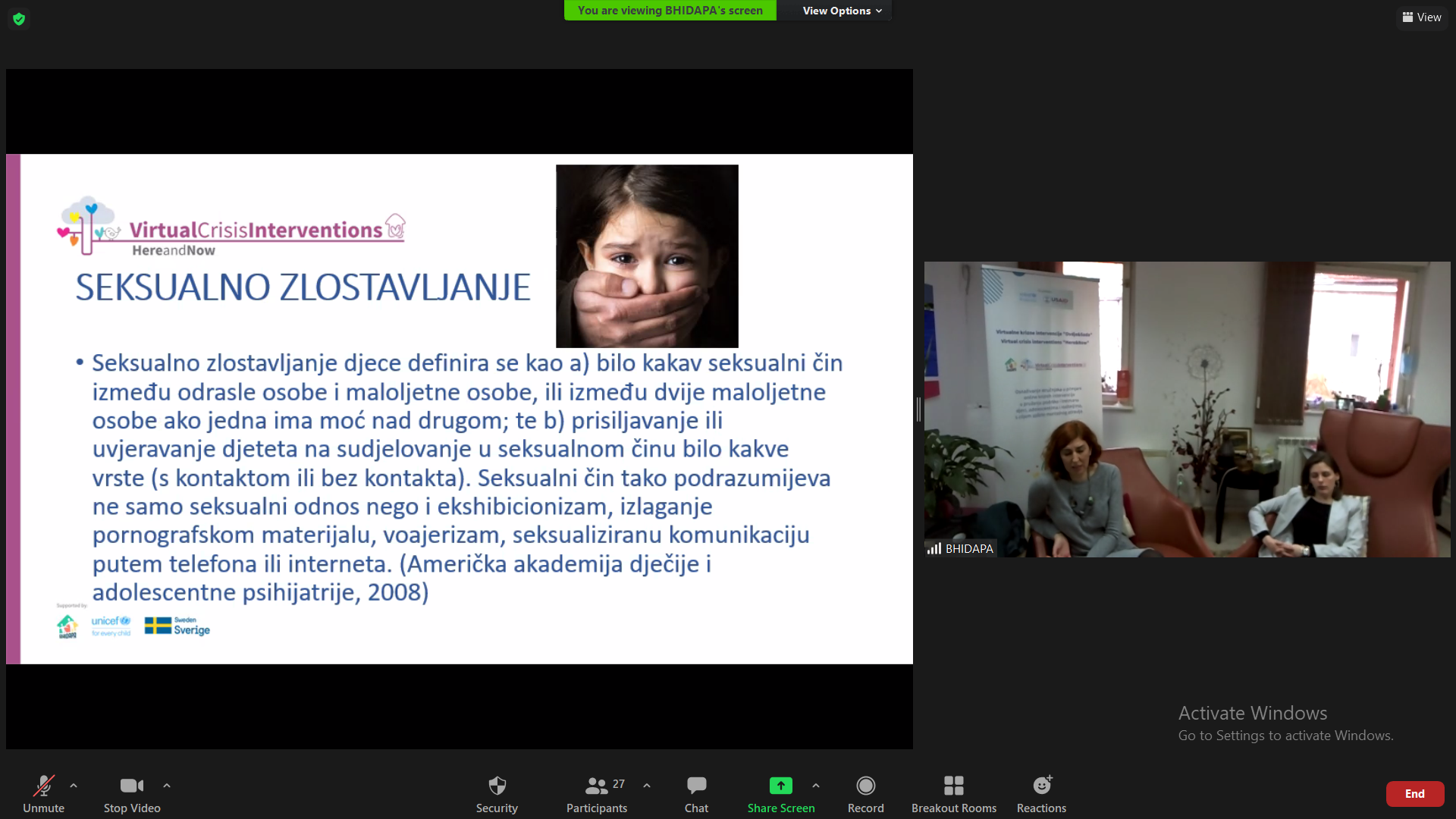Expand participants options arrow
The width and height of the screenshot is (1456, 819).
[647, 786]
